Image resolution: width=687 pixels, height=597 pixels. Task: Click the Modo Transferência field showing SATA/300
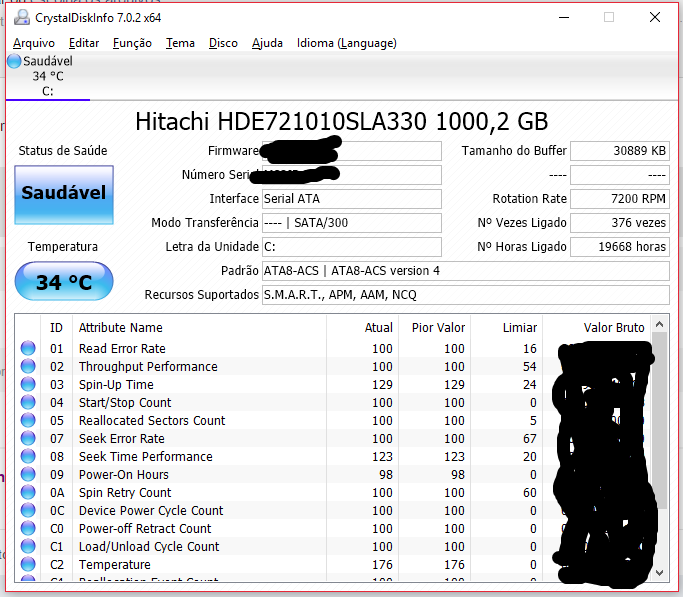pyautogui.click(x=351, y=223)
